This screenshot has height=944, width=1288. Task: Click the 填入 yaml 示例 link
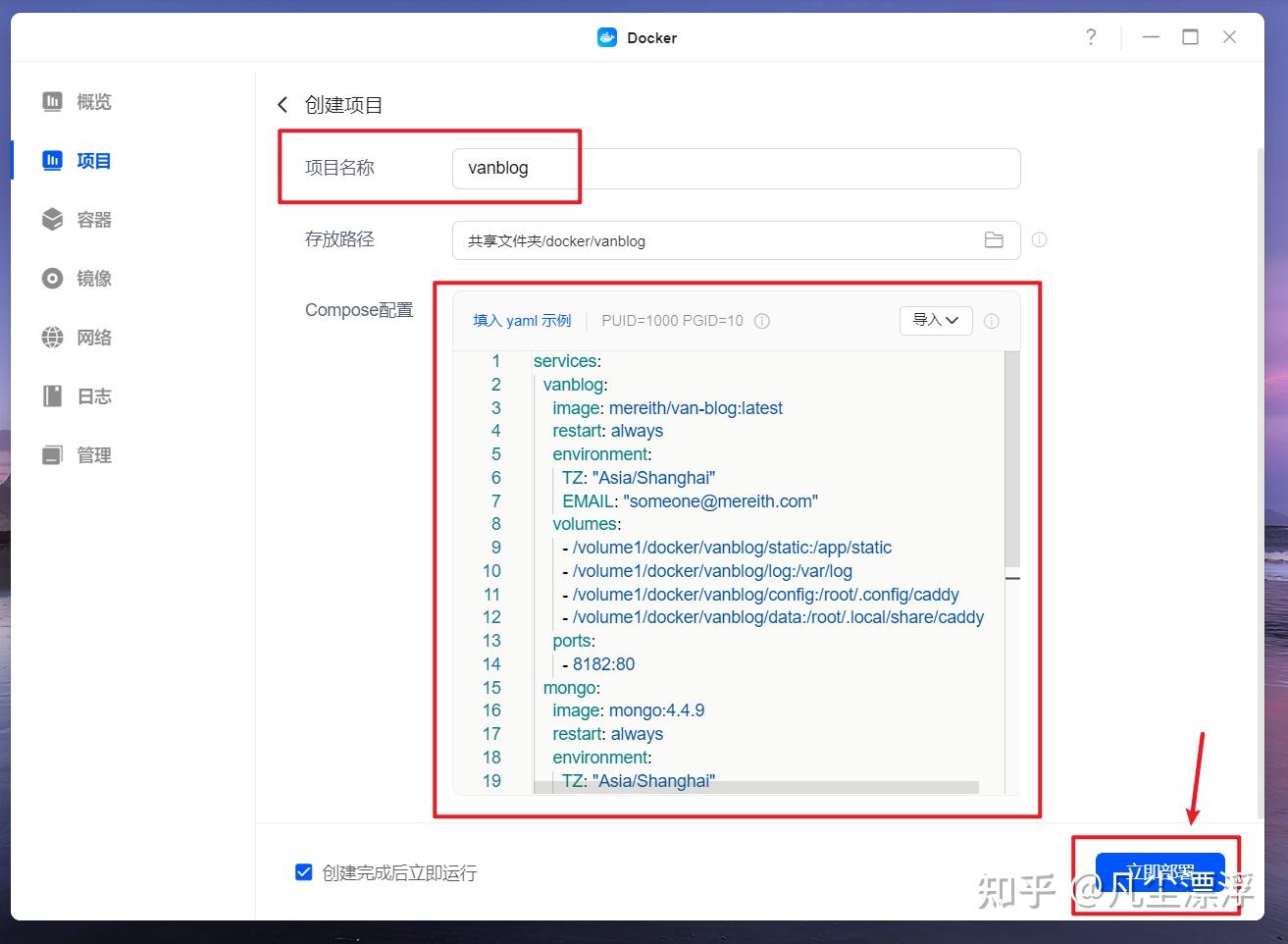tap(521, 321)
